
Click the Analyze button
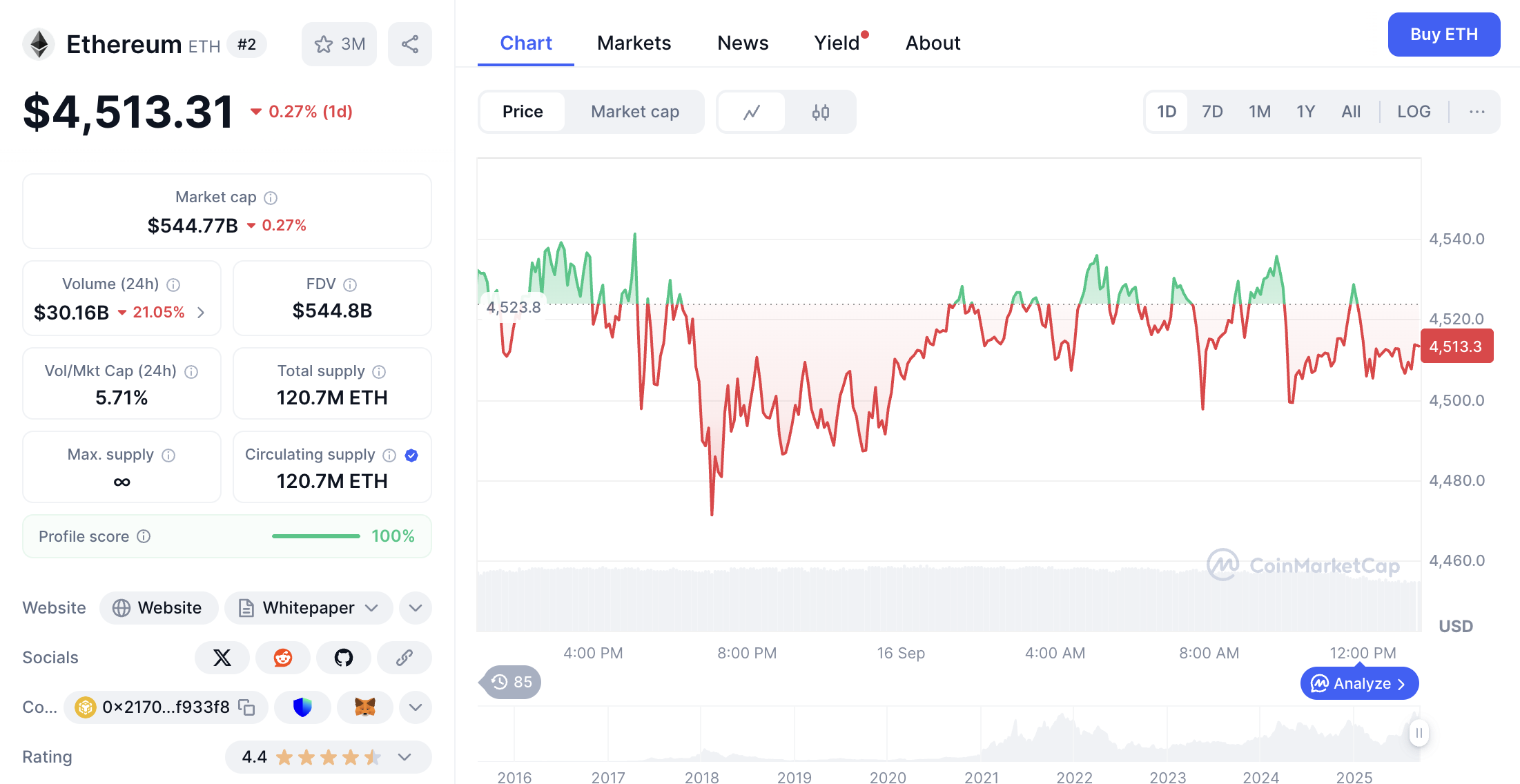pyautogui.click(x=1359, y=683)
